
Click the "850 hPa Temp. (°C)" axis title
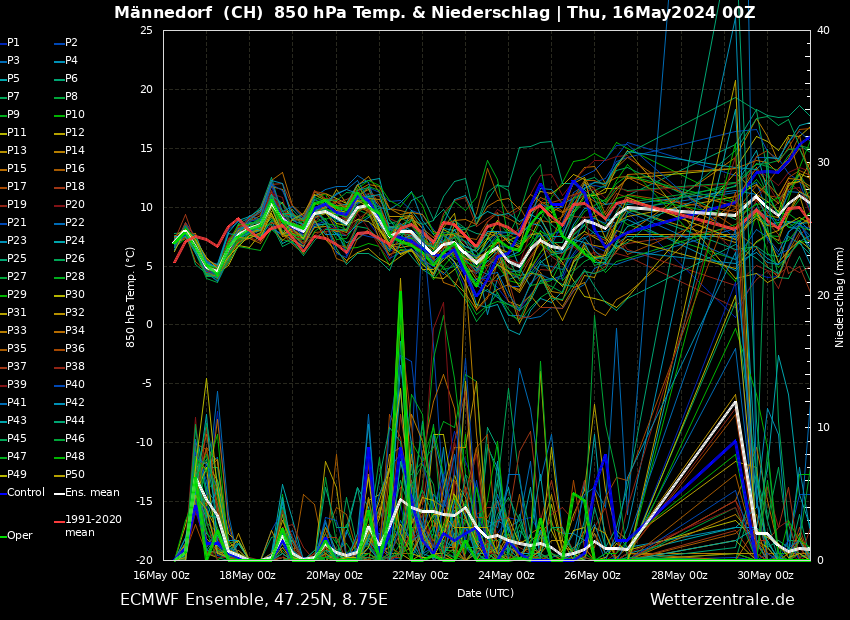[x=130, y=297]
